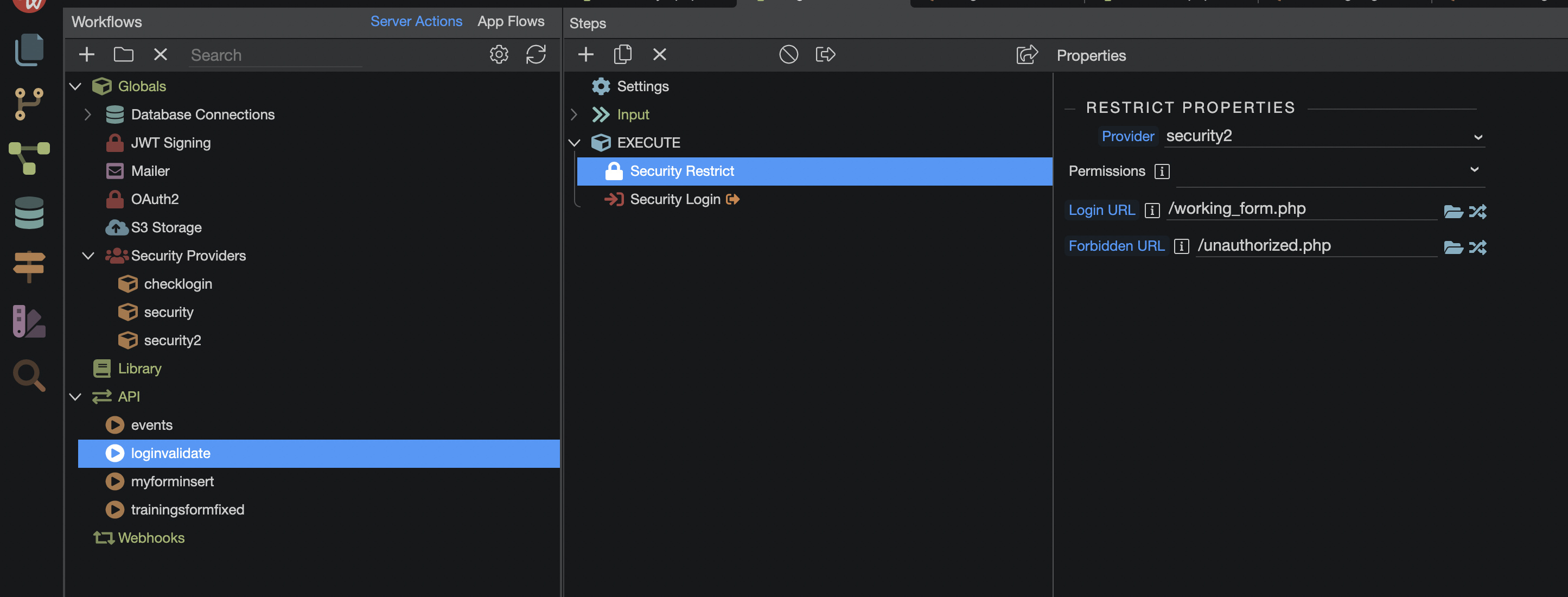Click the workflows Search field
The image size is (1568, 597).
coord(275,55)
